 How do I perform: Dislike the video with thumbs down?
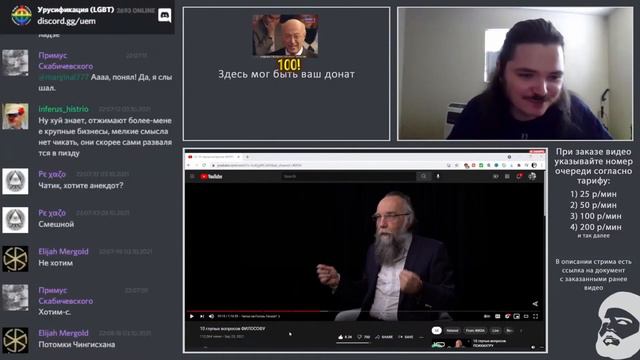click(x=363, y=337)
